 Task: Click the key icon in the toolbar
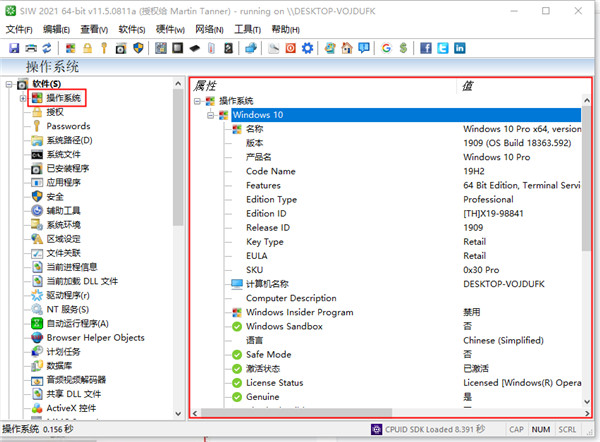point(104,48)
